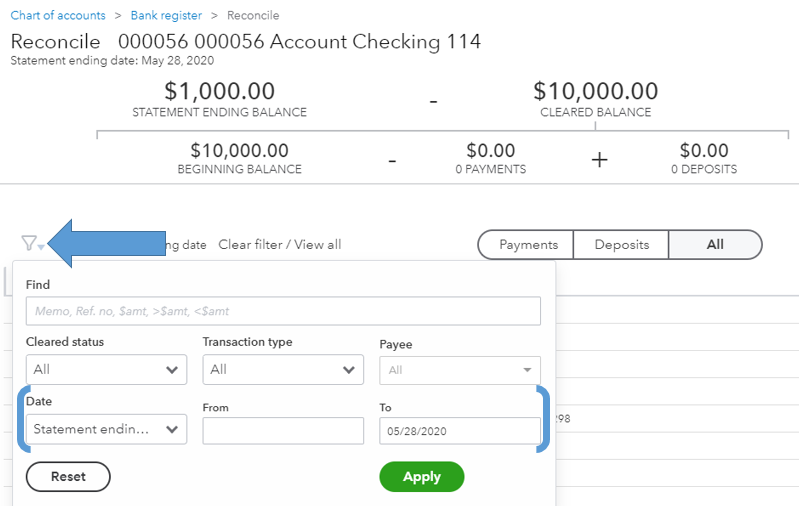The width and height of the screenshot is (799, 506).
Task: Navigate to Bank register breadcrumb
Action: point(166,16)
